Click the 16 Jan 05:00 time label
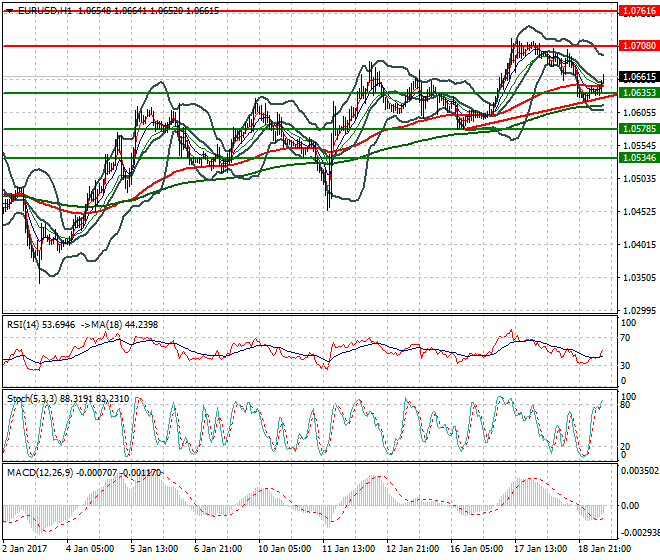 coord(476,549)
